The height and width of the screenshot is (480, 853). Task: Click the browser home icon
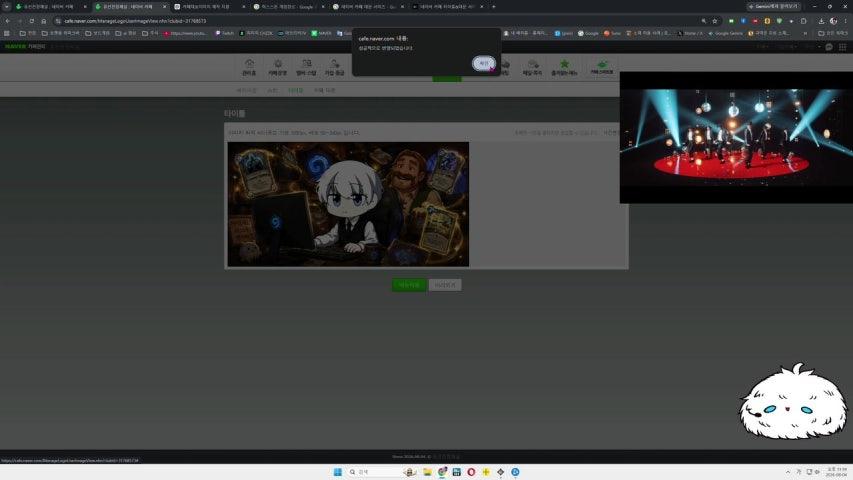tap(44, 21)
